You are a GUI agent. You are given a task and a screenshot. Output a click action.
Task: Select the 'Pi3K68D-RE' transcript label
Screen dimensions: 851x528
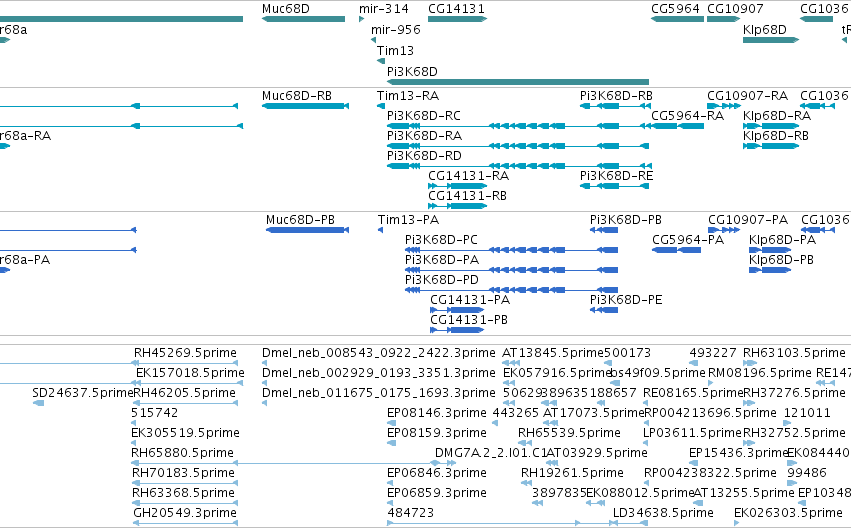tap(617, 176)
